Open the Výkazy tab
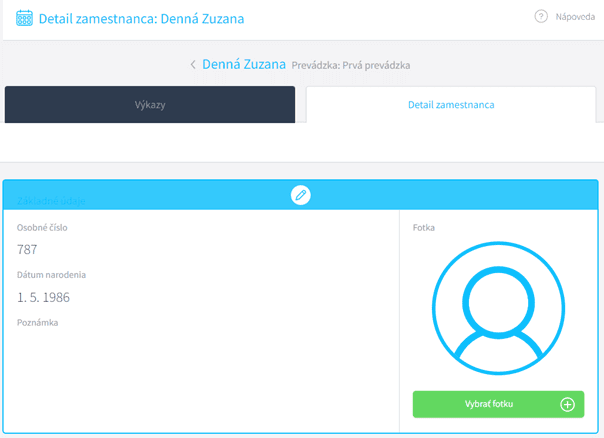 [x=150, y=104]
